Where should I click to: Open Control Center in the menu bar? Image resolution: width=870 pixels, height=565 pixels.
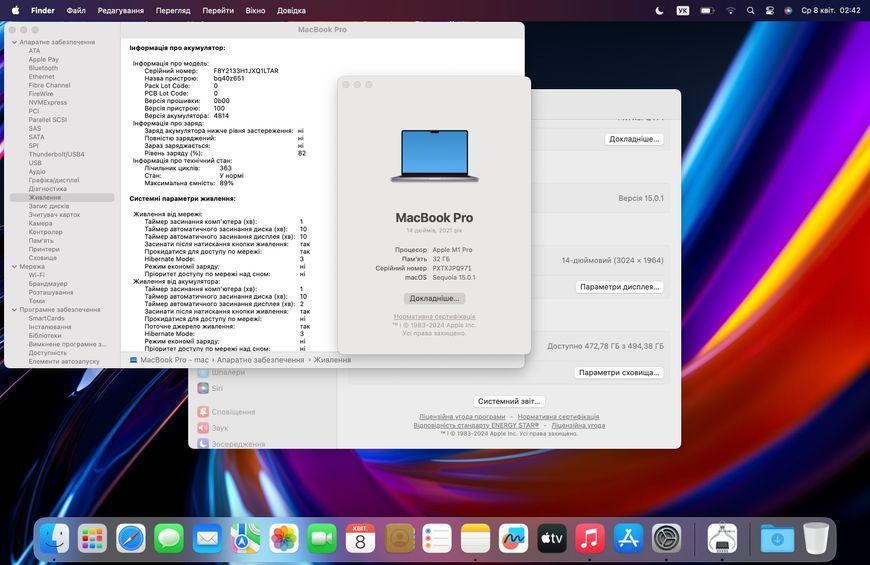click(770, 10)
